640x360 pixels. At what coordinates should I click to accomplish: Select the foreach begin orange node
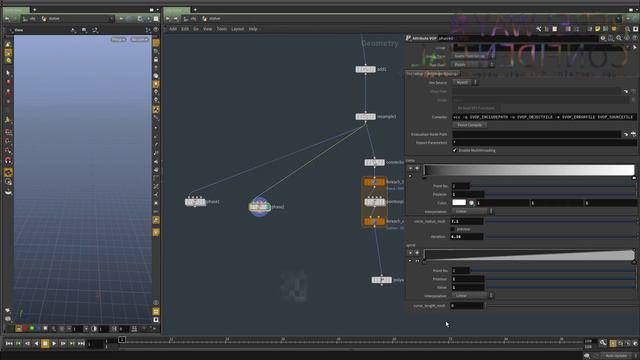pos(374,182)
